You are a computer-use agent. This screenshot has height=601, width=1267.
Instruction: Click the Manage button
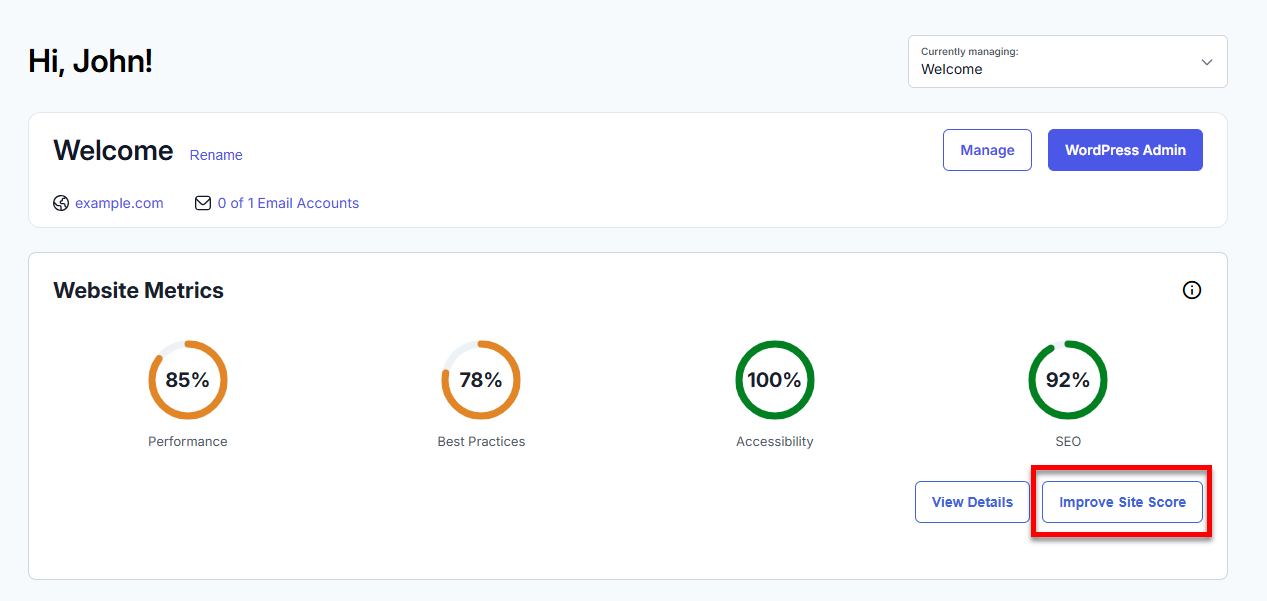tap(987, 150)
